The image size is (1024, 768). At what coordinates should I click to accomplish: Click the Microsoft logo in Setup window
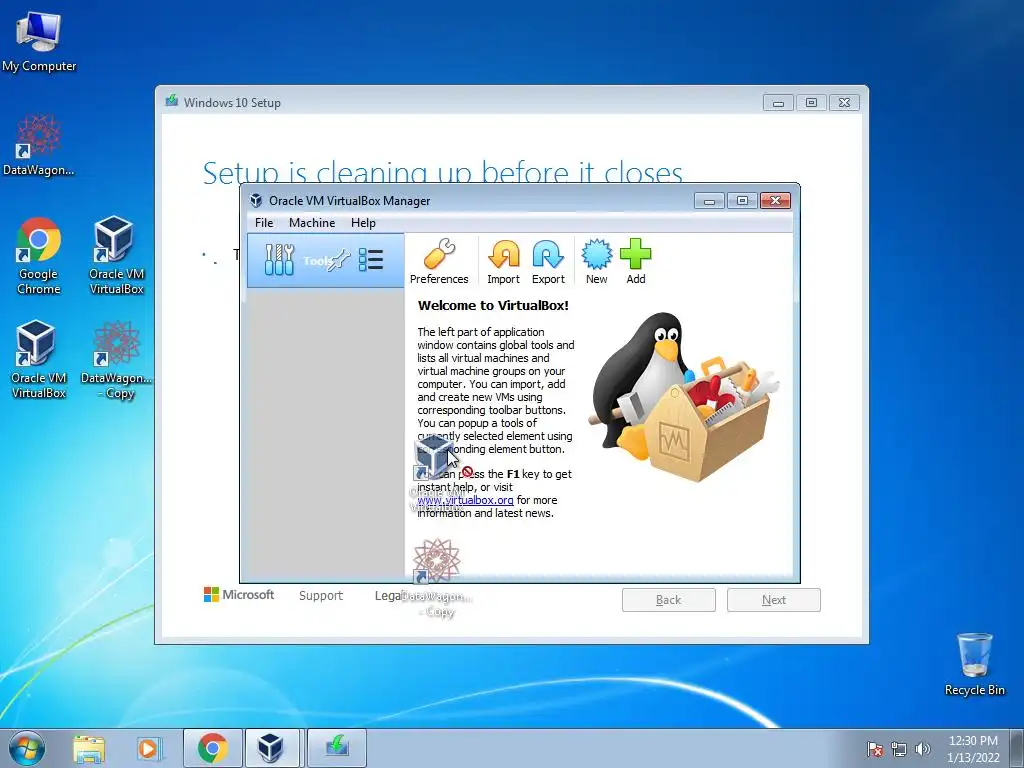(x=239, y=595)
